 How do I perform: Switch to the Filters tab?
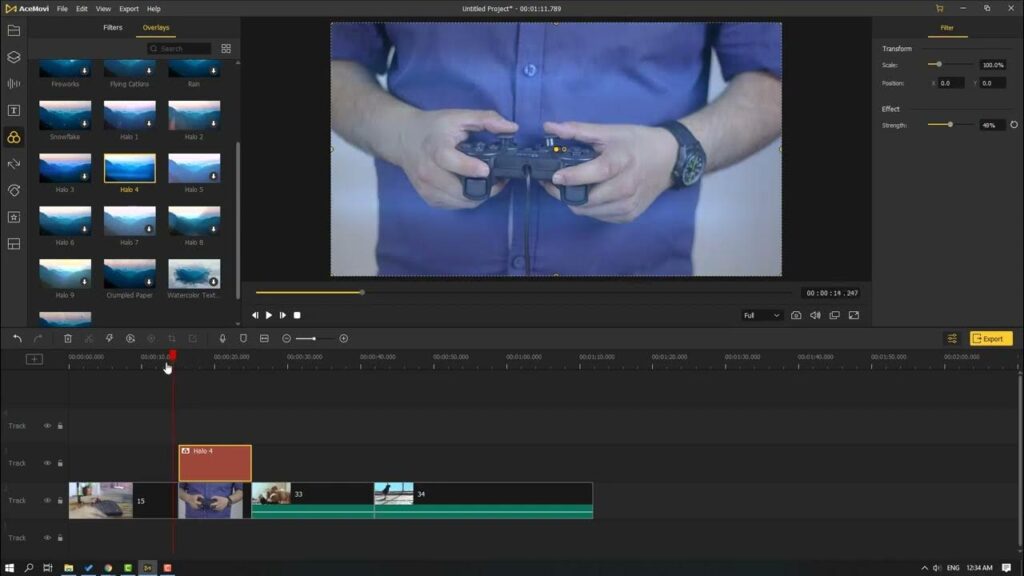(112, 27)
